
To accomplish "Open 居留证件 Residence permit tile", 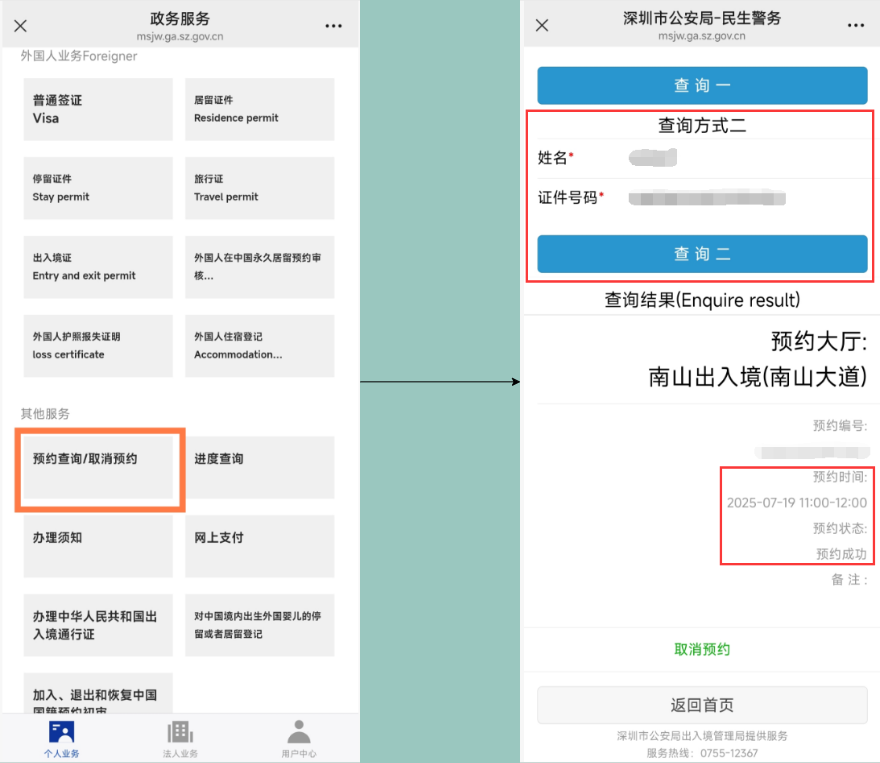I will [x=260, y=109].
